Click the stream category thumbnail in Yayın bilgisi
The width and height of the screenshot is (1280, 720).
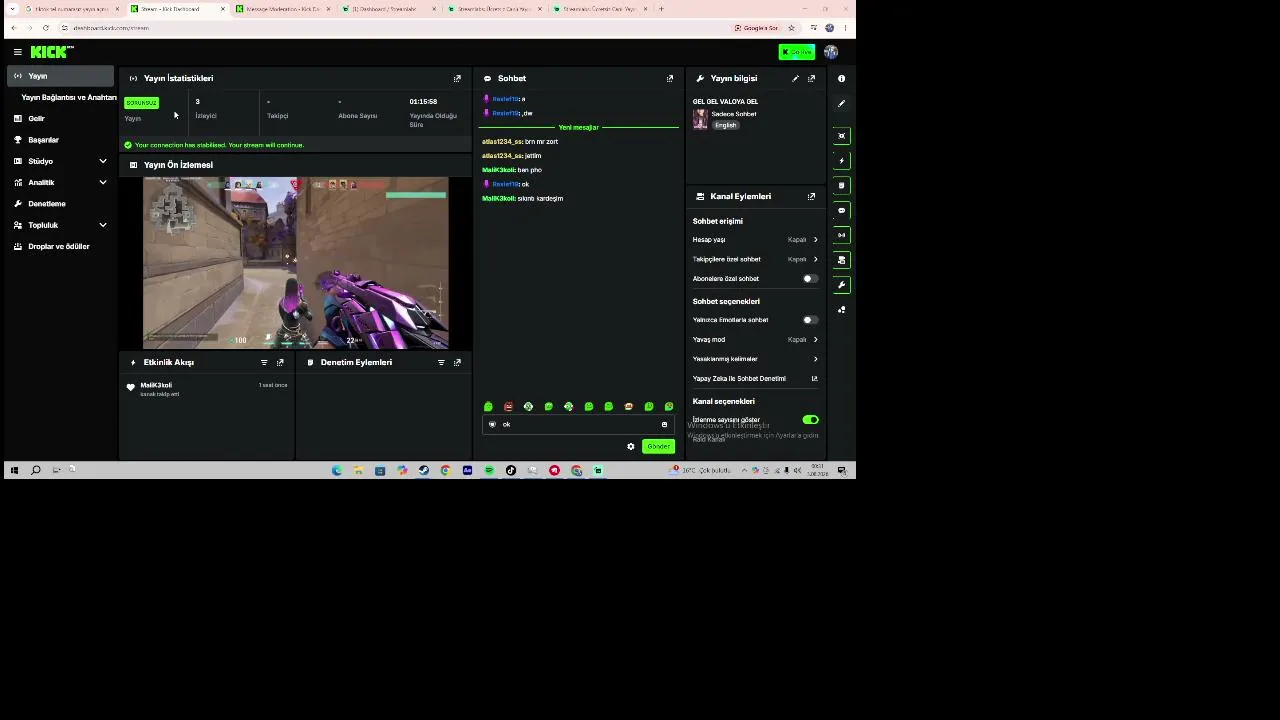tap(700, 119)
